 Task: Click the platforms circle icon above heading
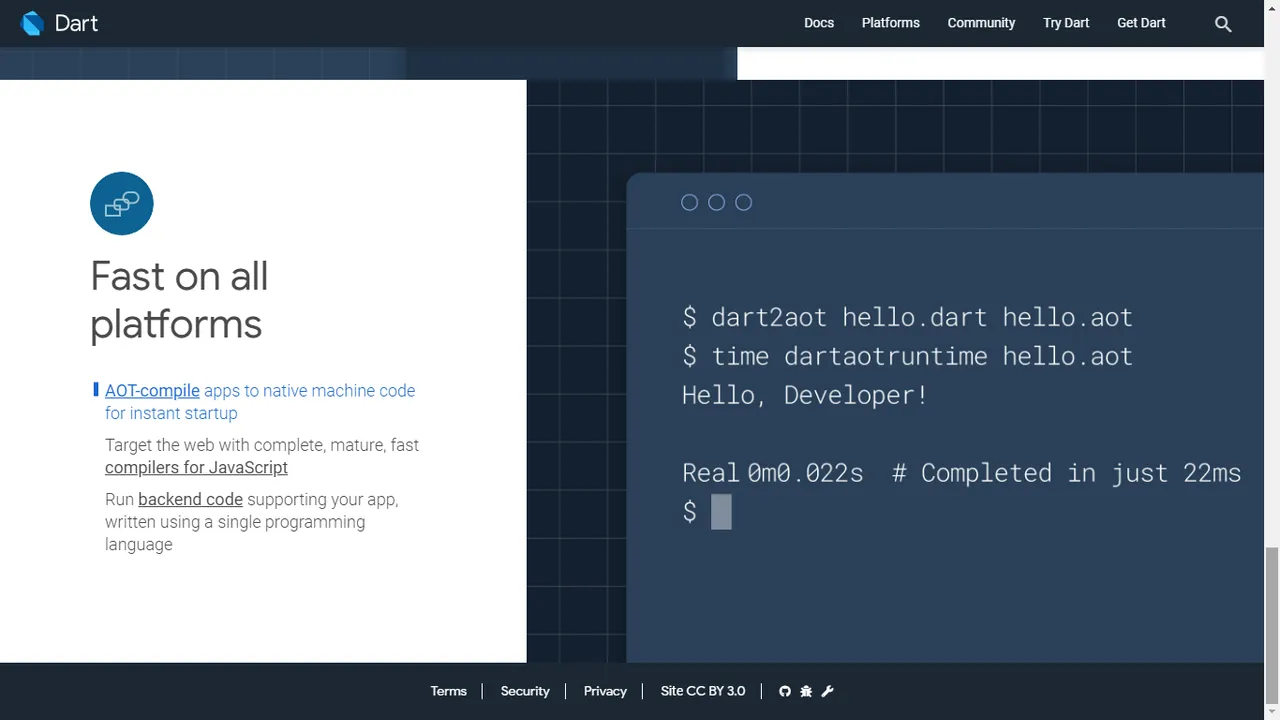122,204
